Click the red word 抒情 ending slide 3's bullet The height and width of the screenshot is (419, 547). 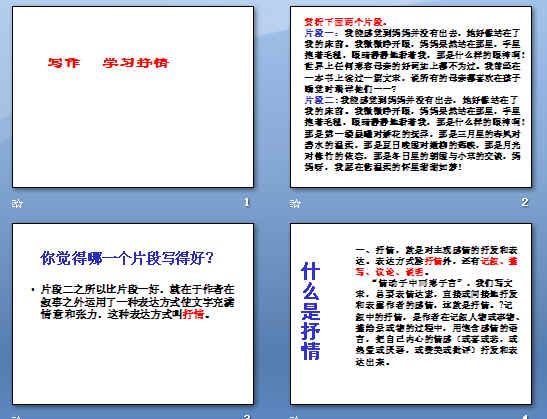coord(193,314)
